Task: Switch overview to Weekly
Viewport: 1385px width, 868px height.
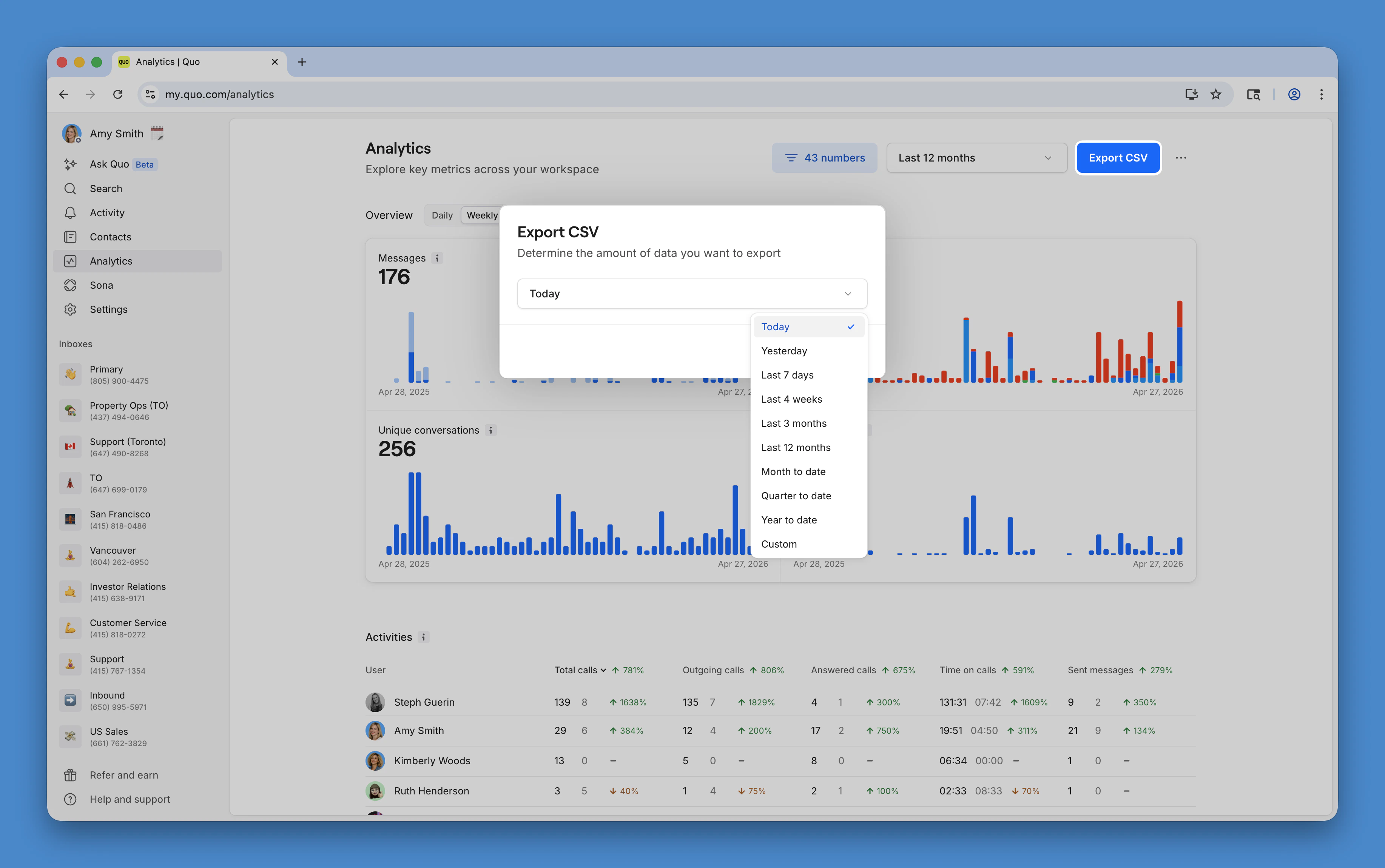Action: click(481, 215)
